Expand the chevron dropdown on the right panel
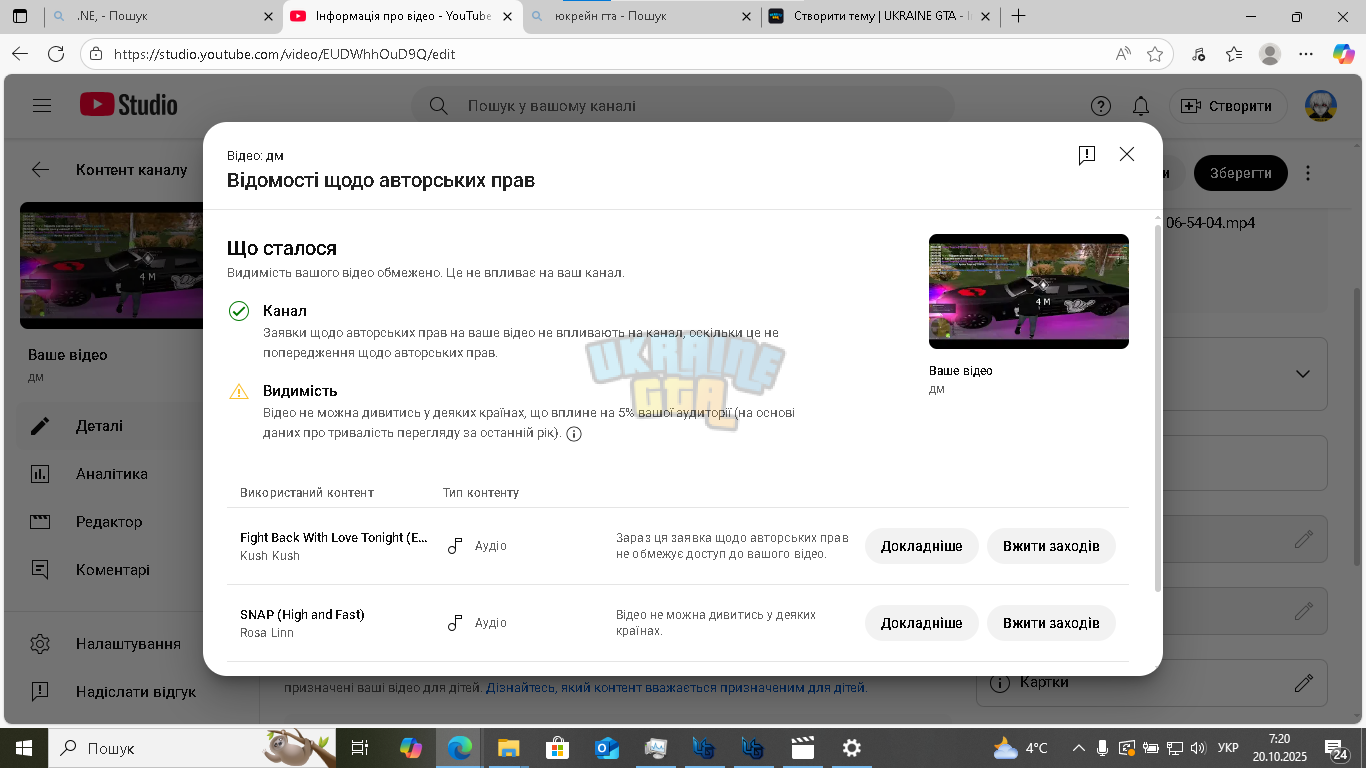1366x768 pixels. [x=1302, y=374]
